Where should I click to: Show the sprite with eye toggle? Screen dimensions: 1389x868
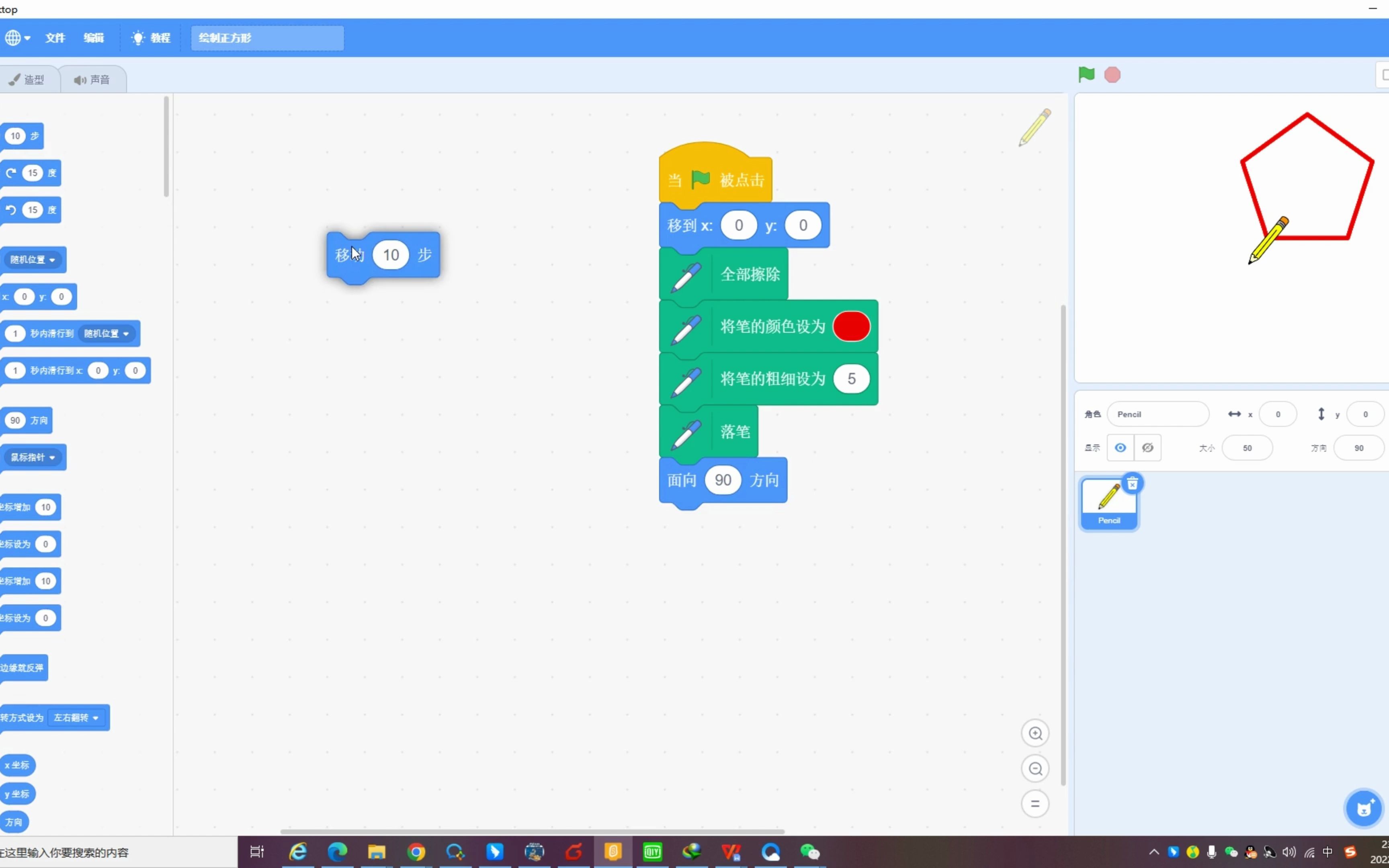(x=1120, y=448)
